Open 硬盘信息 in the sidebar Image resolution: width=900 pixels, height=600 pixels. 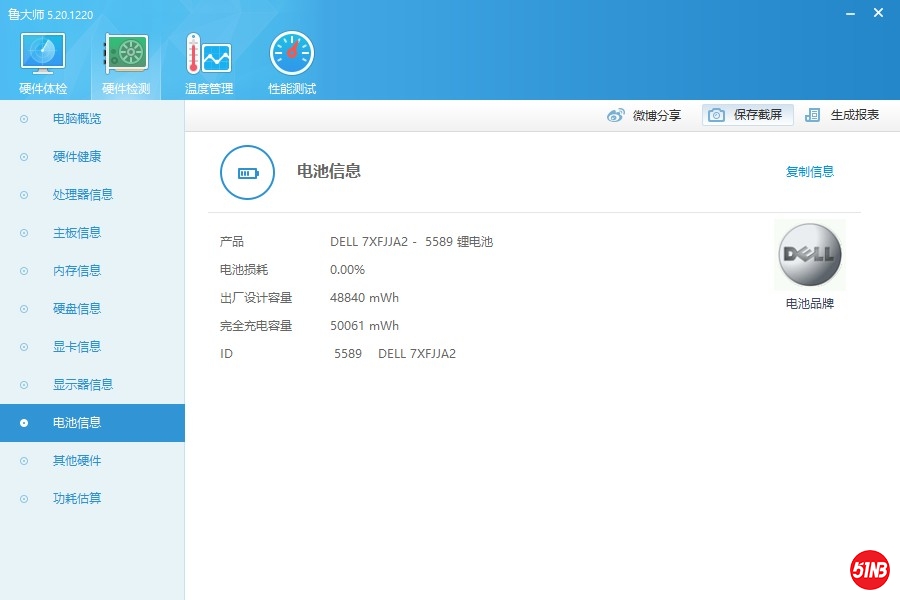tap(77, 309)
